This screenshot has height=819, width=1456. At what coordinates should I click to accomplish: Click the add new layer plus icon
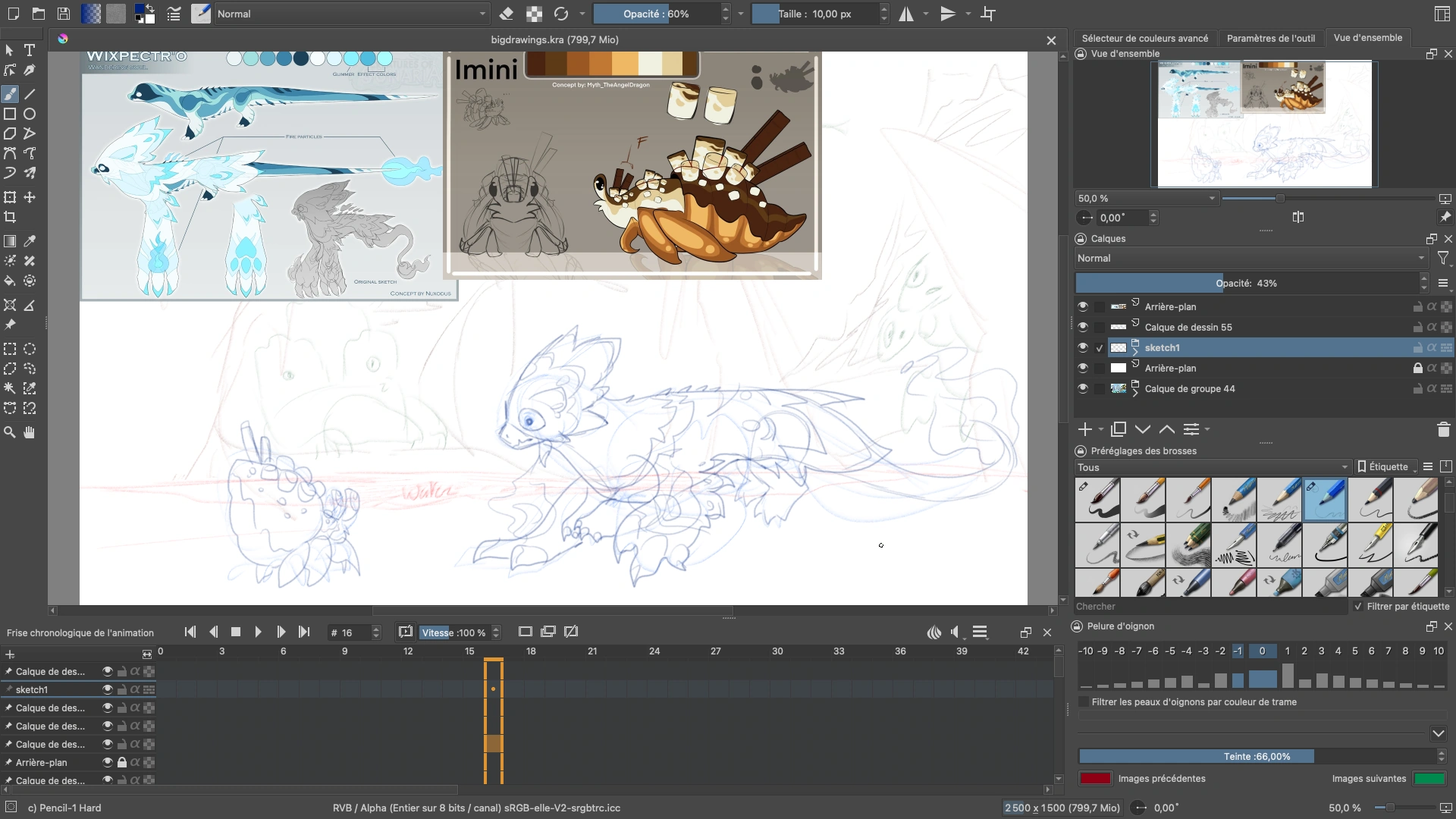pos(1084,429)
